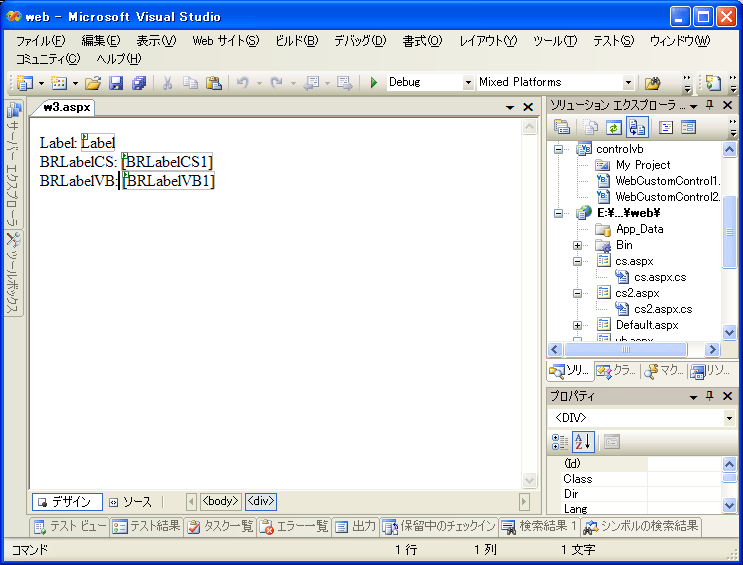Click the Solution Explorer vertical scroll down arrow

click(x=729, y=332)
